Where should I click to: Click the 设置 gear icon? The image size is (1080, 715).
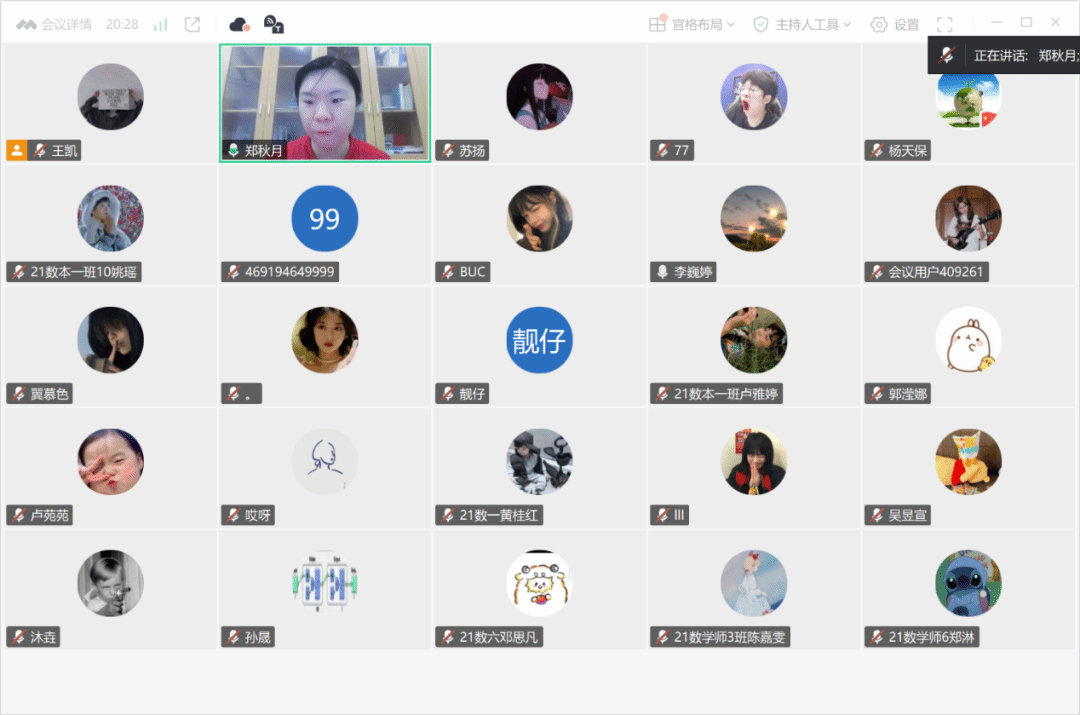(x=879, y=24)
